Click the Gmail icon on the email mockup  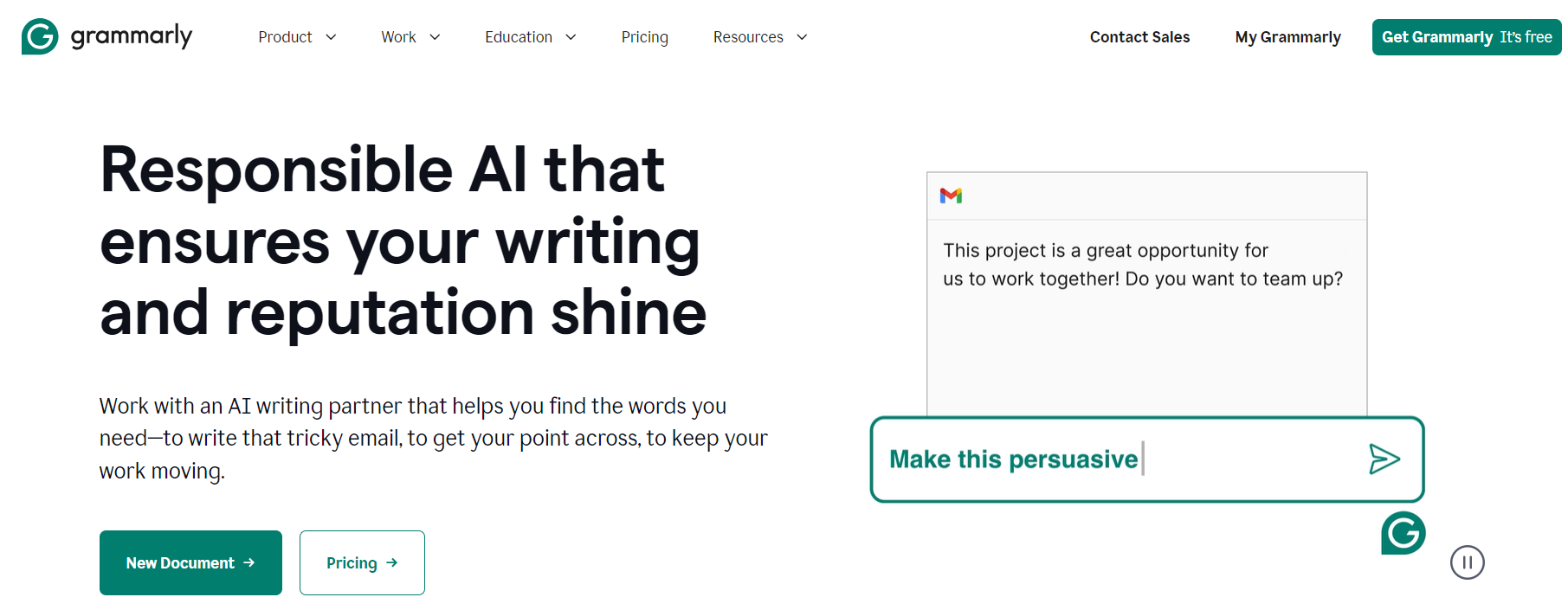(x=952, y=196)
